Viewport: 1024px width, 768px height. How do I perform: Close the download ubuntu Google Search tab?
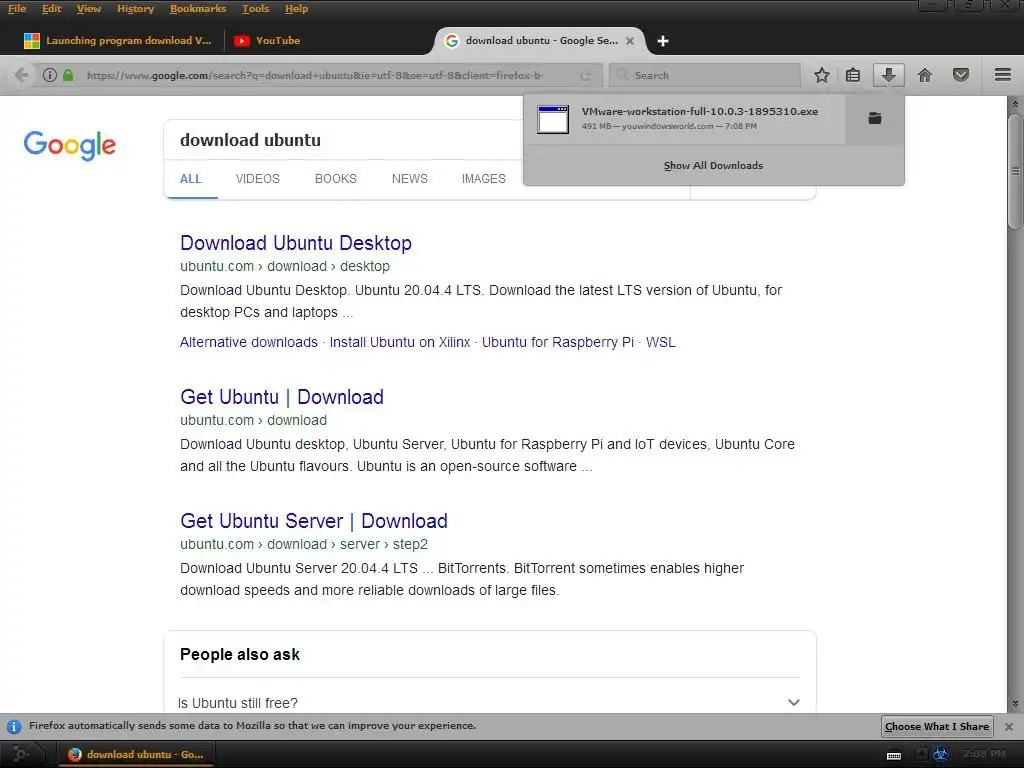coord(630,40)
